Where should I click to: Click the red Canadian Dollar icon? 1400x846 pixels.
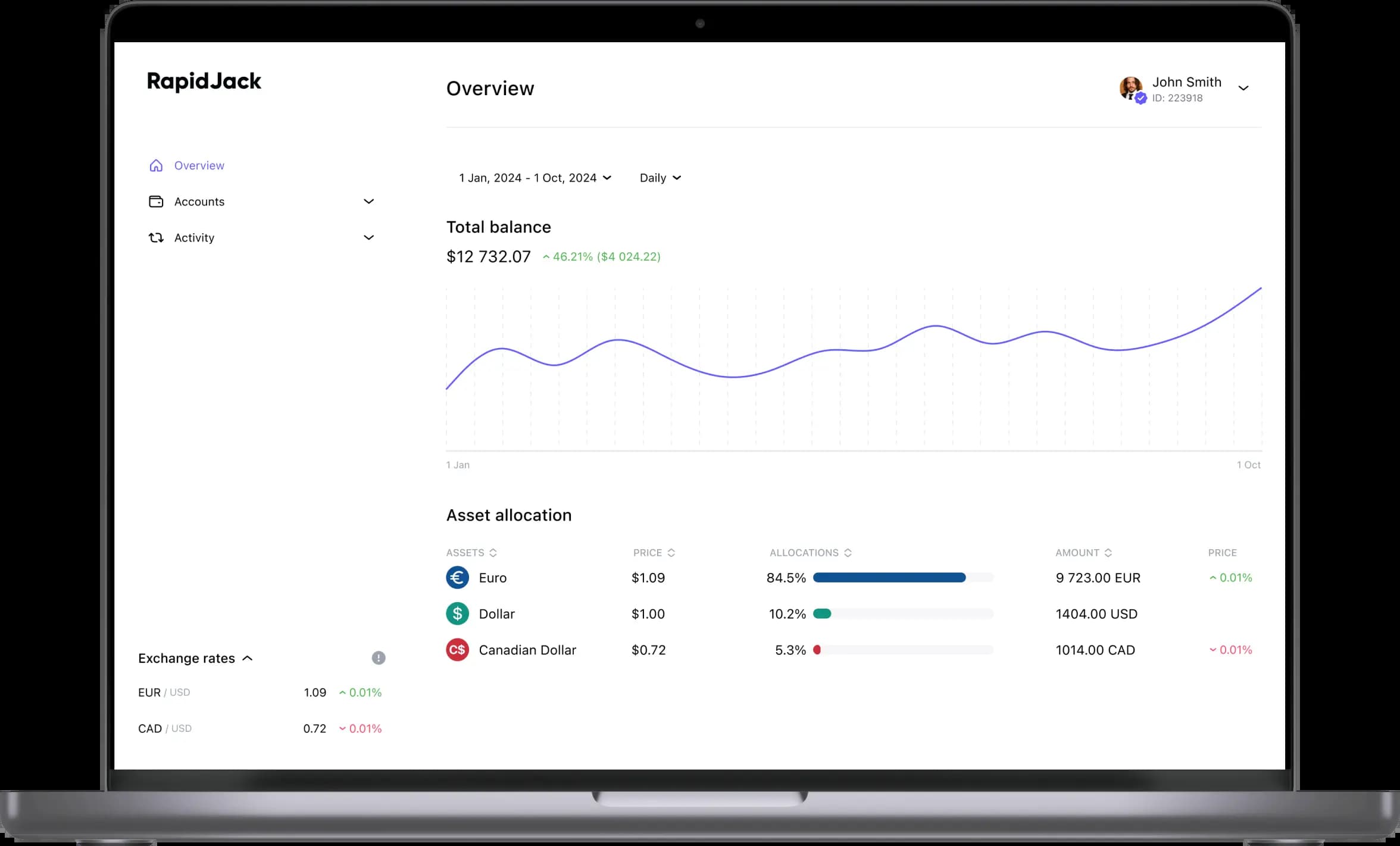tap(457, 650)
